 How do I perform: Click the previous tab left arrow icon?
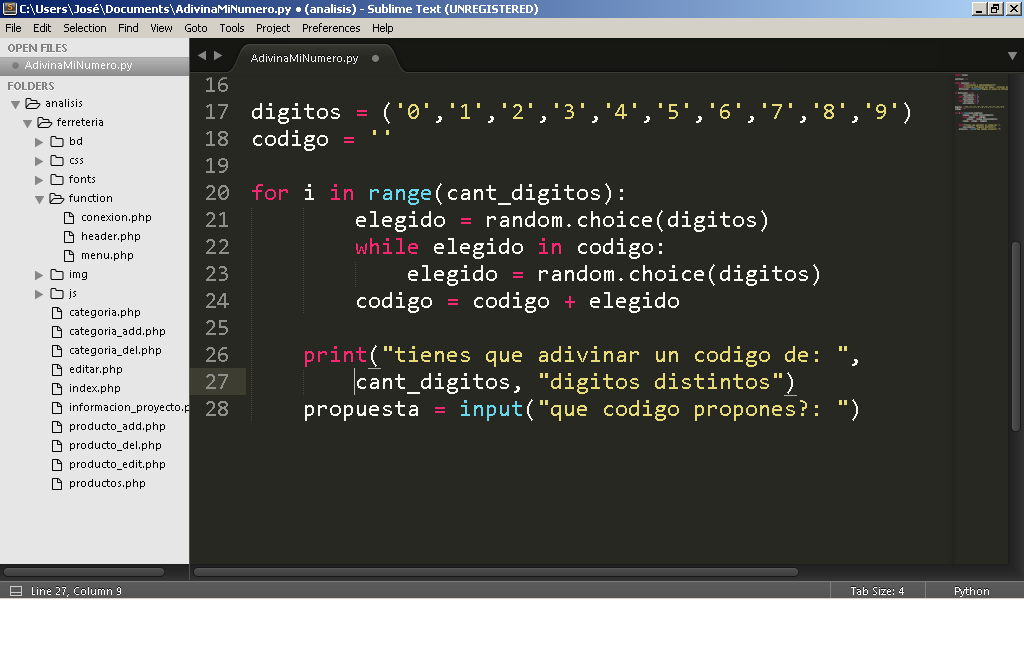point(202,56)
